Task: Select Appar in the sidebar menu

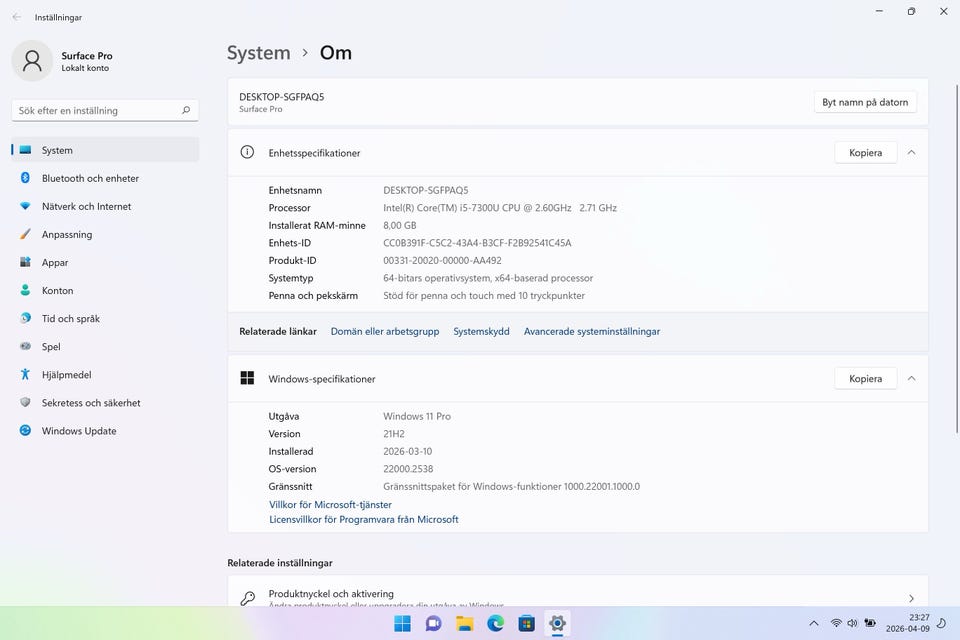Action: tap(55, 262)
